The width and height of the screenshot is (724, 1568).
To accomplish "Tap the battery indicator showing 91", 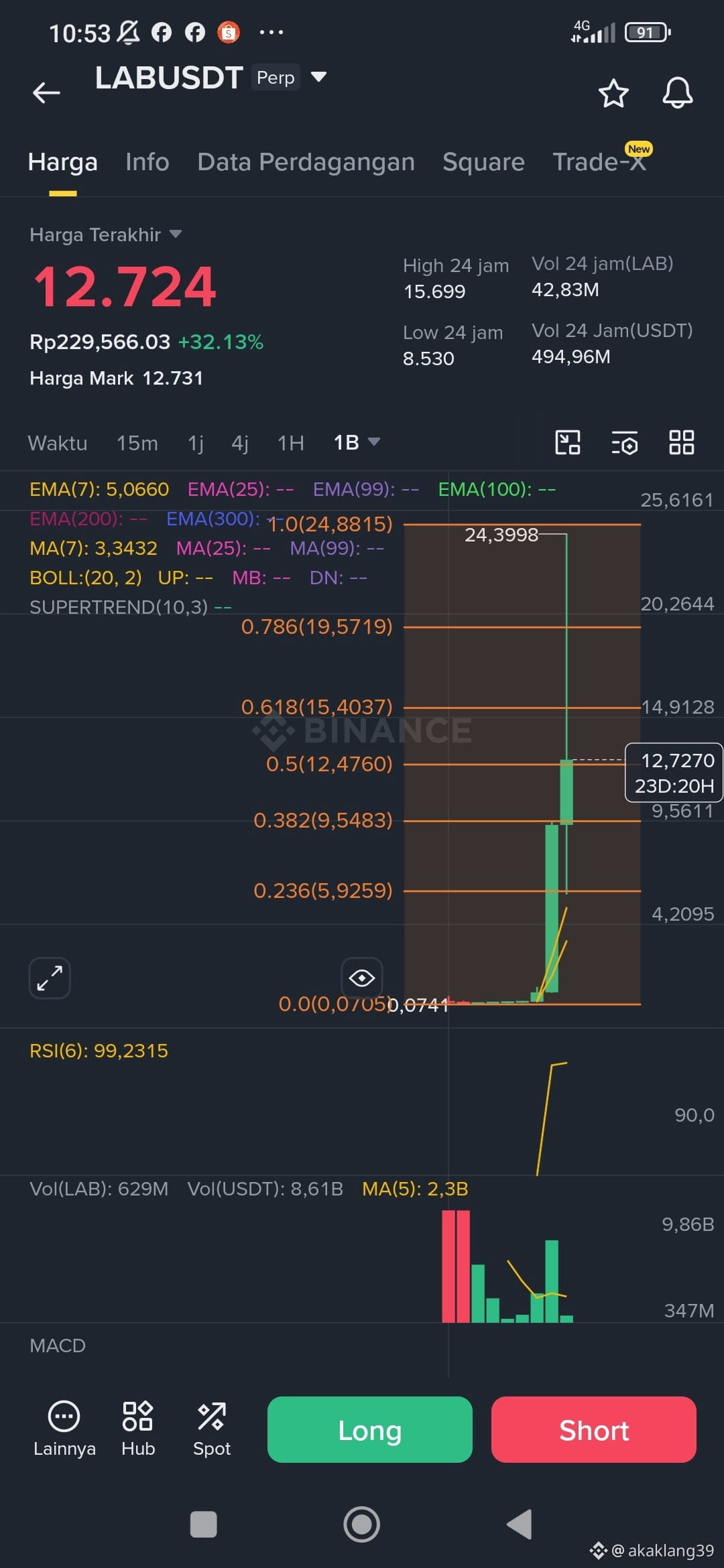I will pyautogui.click(x=648, y=31).
